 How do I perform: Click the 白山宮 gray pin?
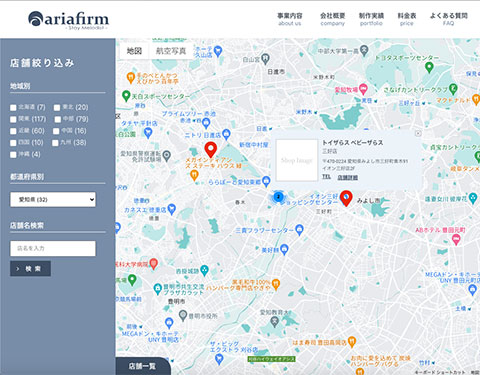pyautogui.click(x=265, y=59)
